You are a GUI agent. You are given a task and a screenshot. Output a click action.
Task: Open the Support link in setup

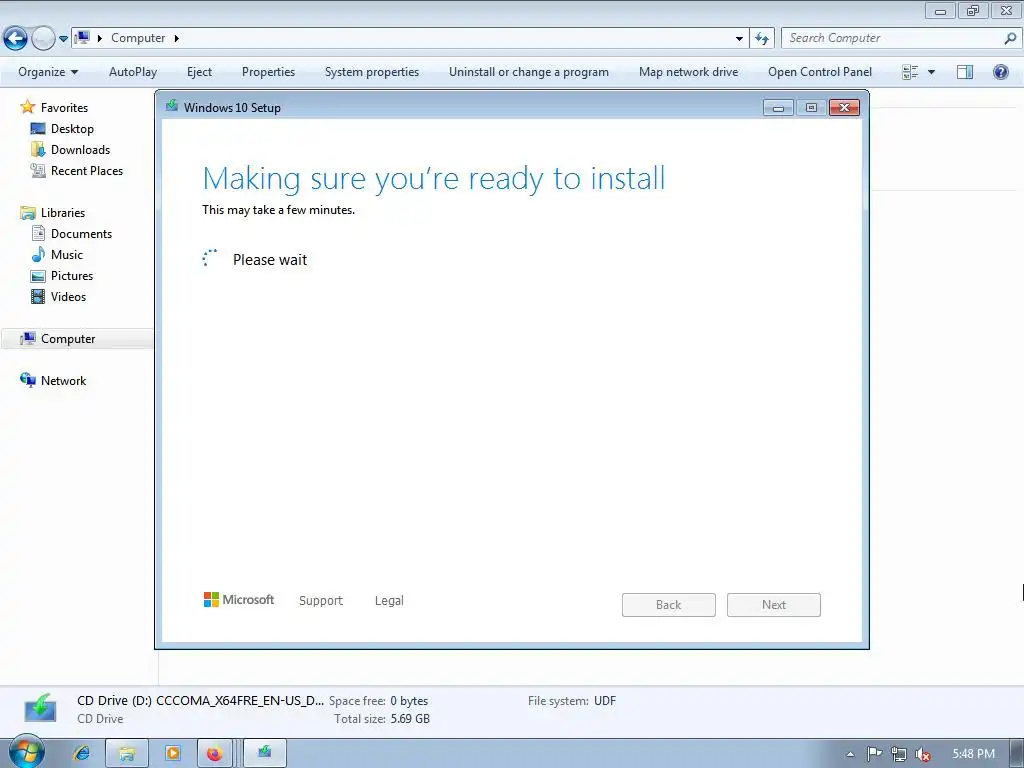point(321,600)
